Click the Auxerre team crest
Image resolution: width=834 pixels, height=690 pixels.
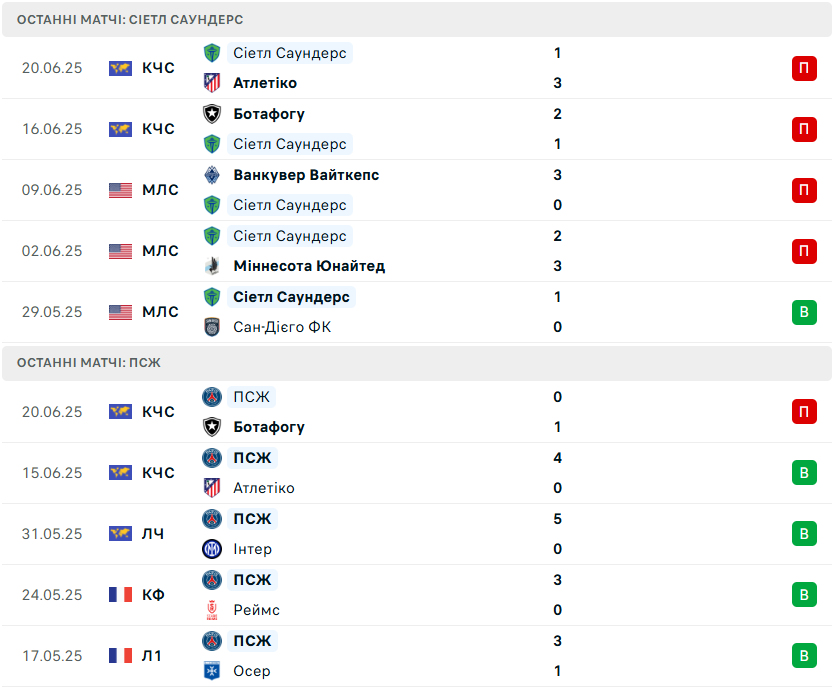[212, 671]
